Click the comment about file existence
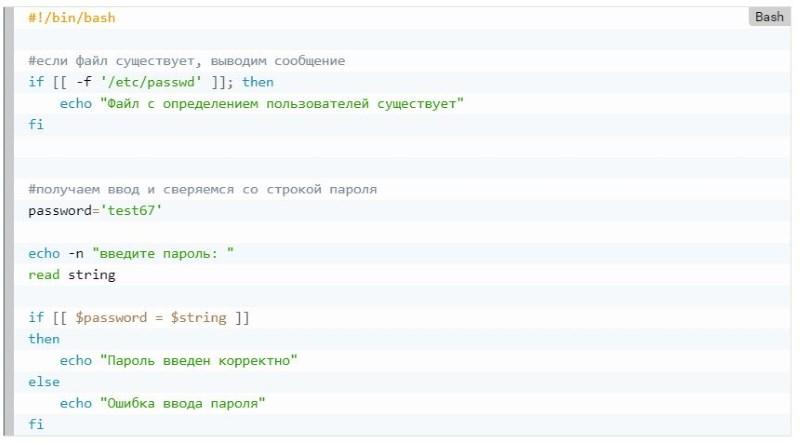The width and height of the screenshot is (800, 445). pos(187,61)
